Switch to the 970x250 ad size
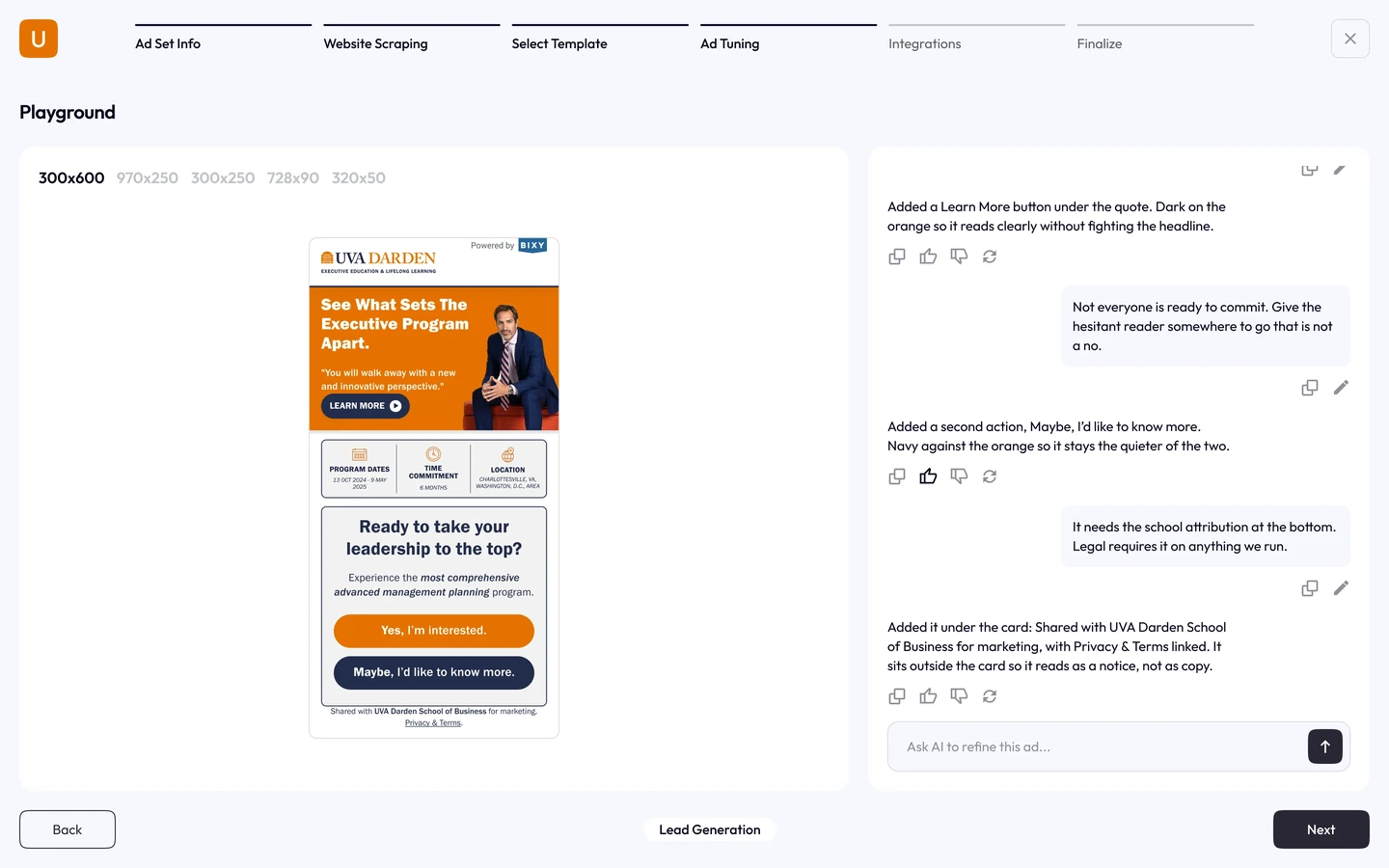Viewport: 1389px width, 868px height. coord(148,178)
